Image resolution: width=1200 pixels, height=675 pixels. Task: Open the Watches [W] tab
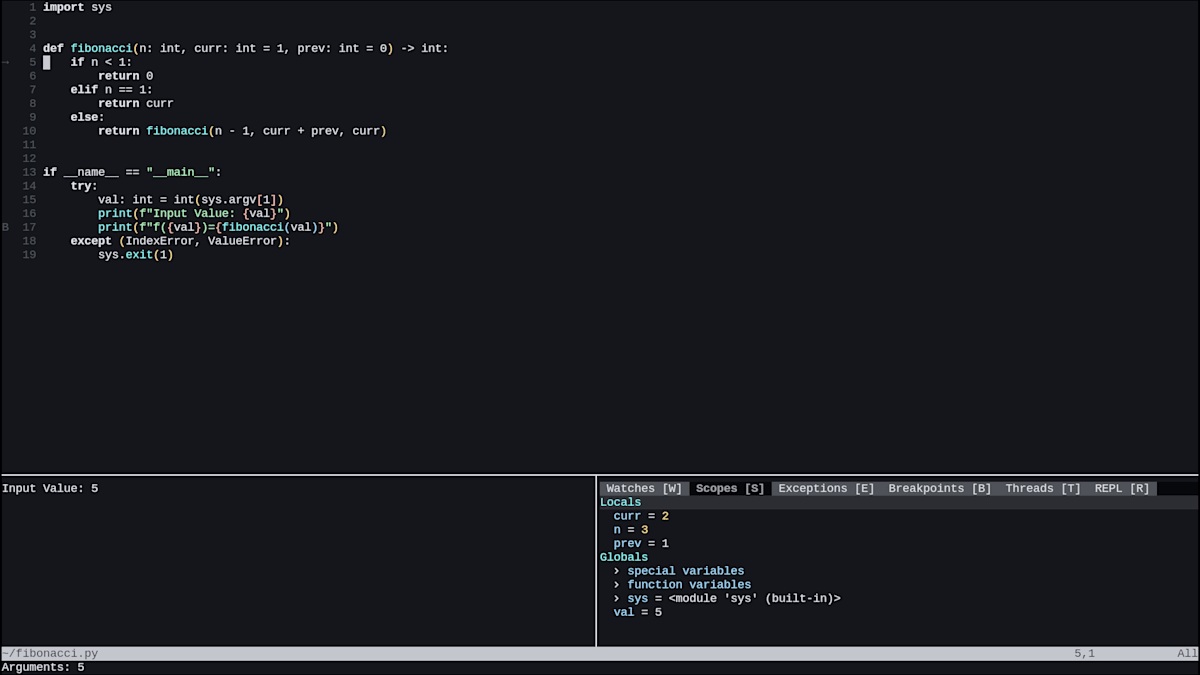pyautogui.click(x=644, y=489)
